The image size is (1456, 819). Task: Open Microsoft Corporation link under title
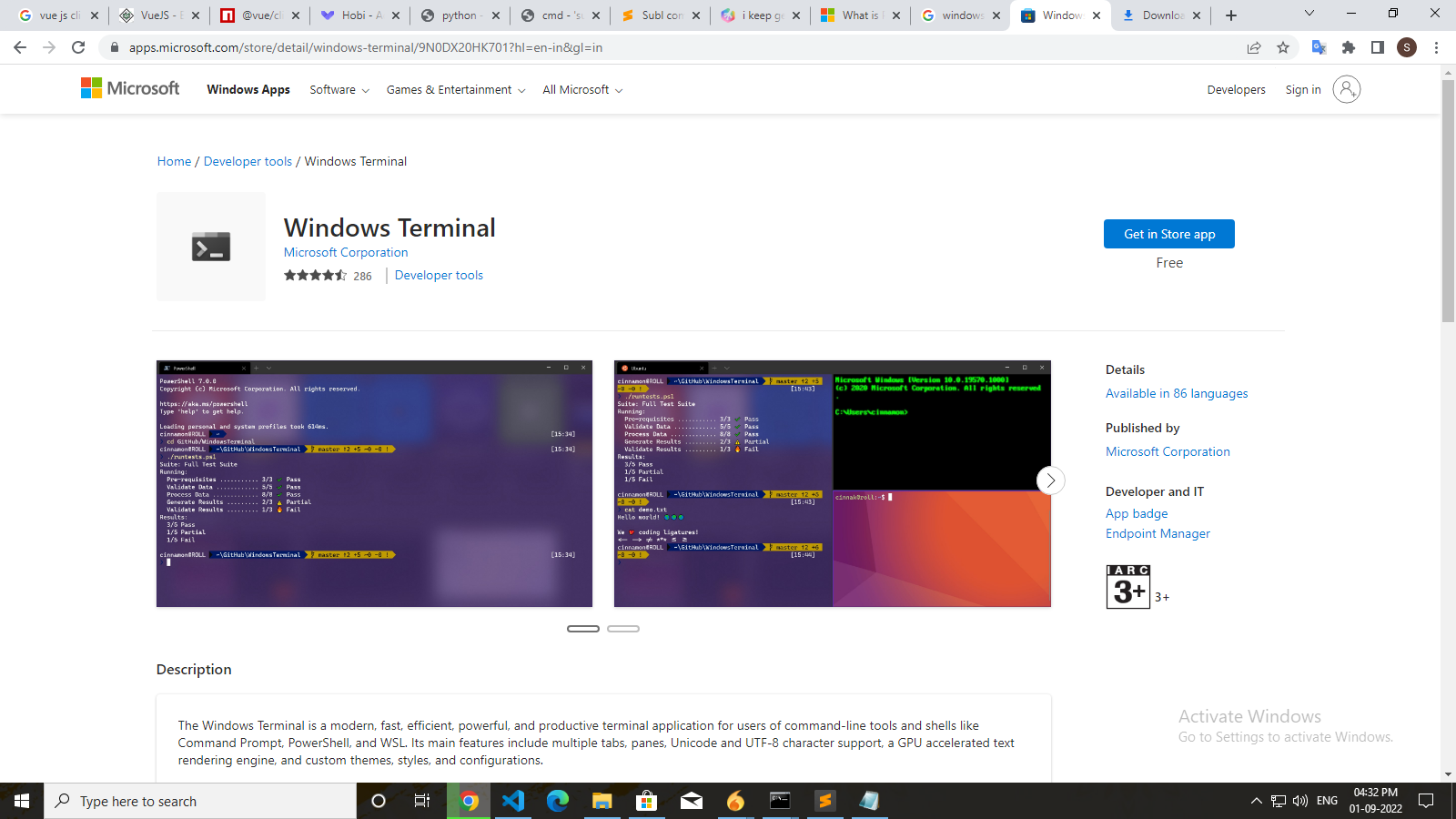346,252
